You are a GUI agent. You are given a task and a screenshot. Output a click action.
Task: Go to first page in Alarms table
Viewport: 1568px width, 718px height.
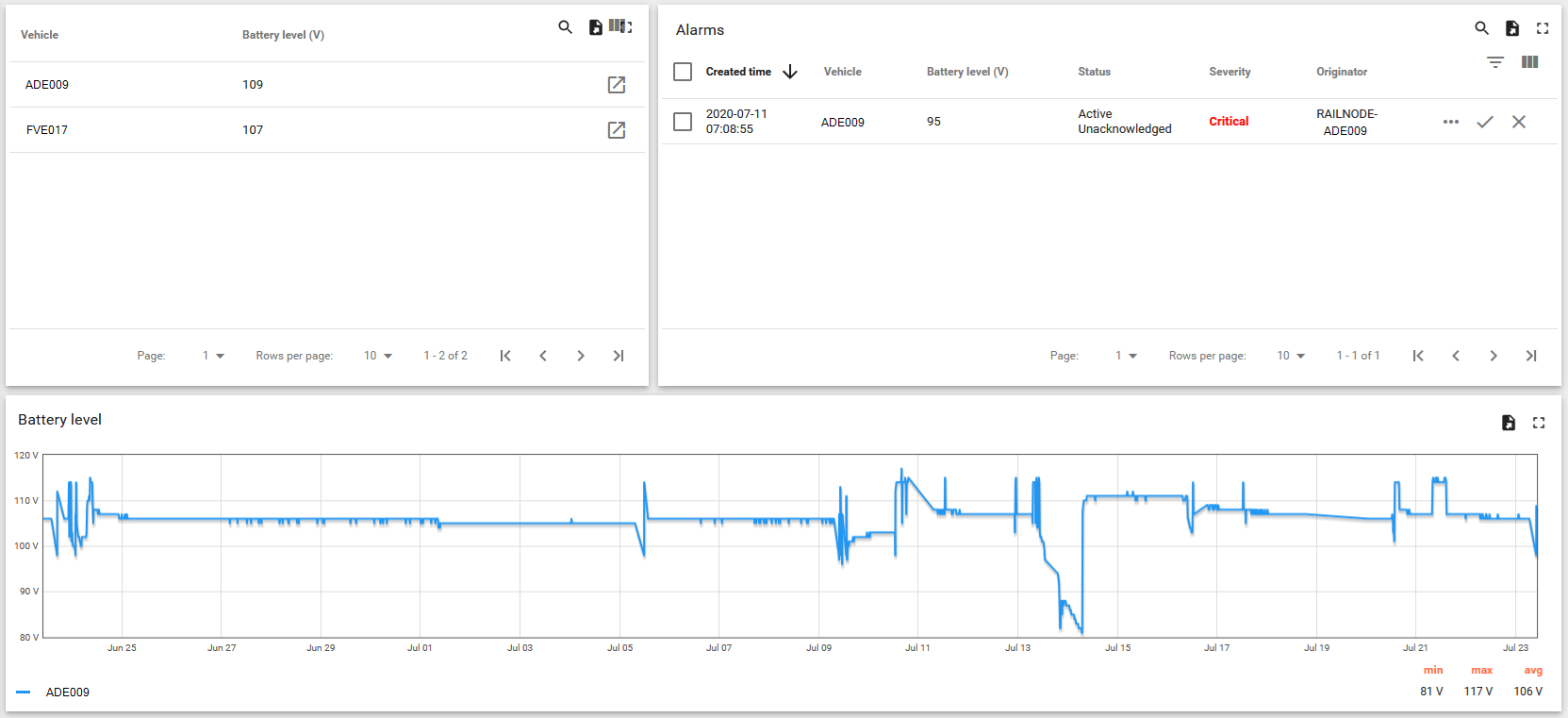1418,356
